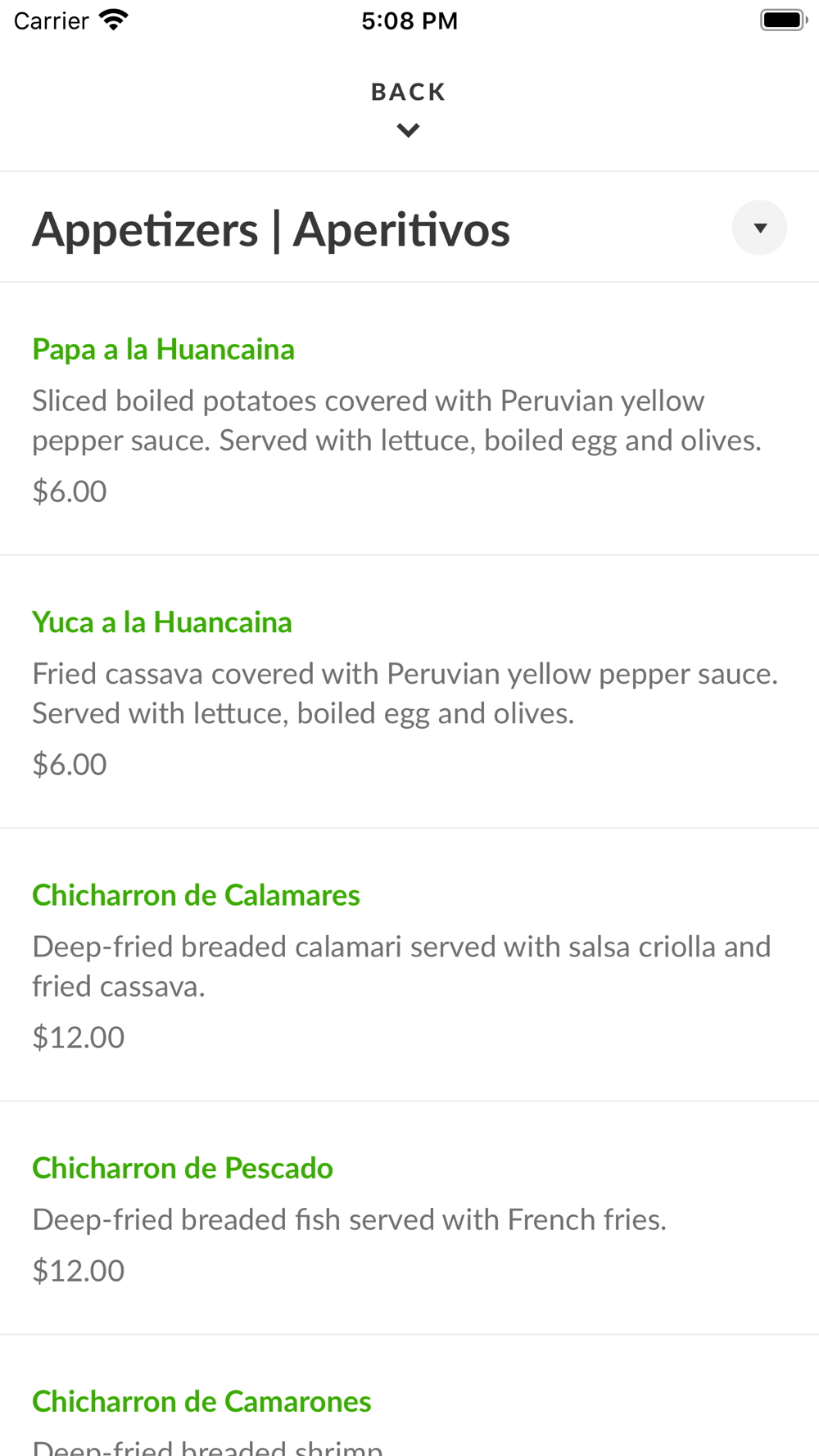This screenshot has width=819, height=1456.
Task: Tap the calamari dish description
Action: pyautogui.click(x=401, y=965)
